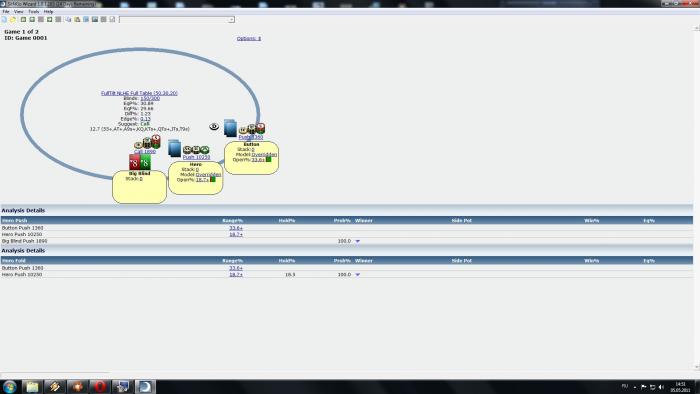Click the Hero's chip stack
Screen dimensions: 700x394
196,150
